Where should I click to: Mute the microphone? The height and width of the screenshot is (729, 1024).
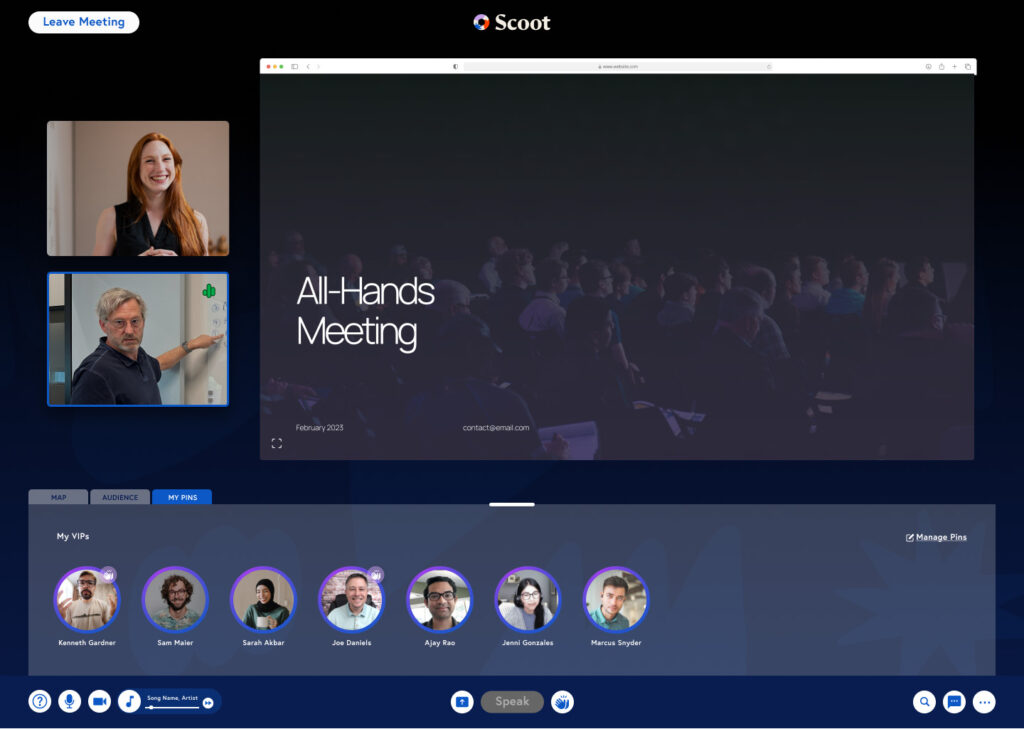69,702
